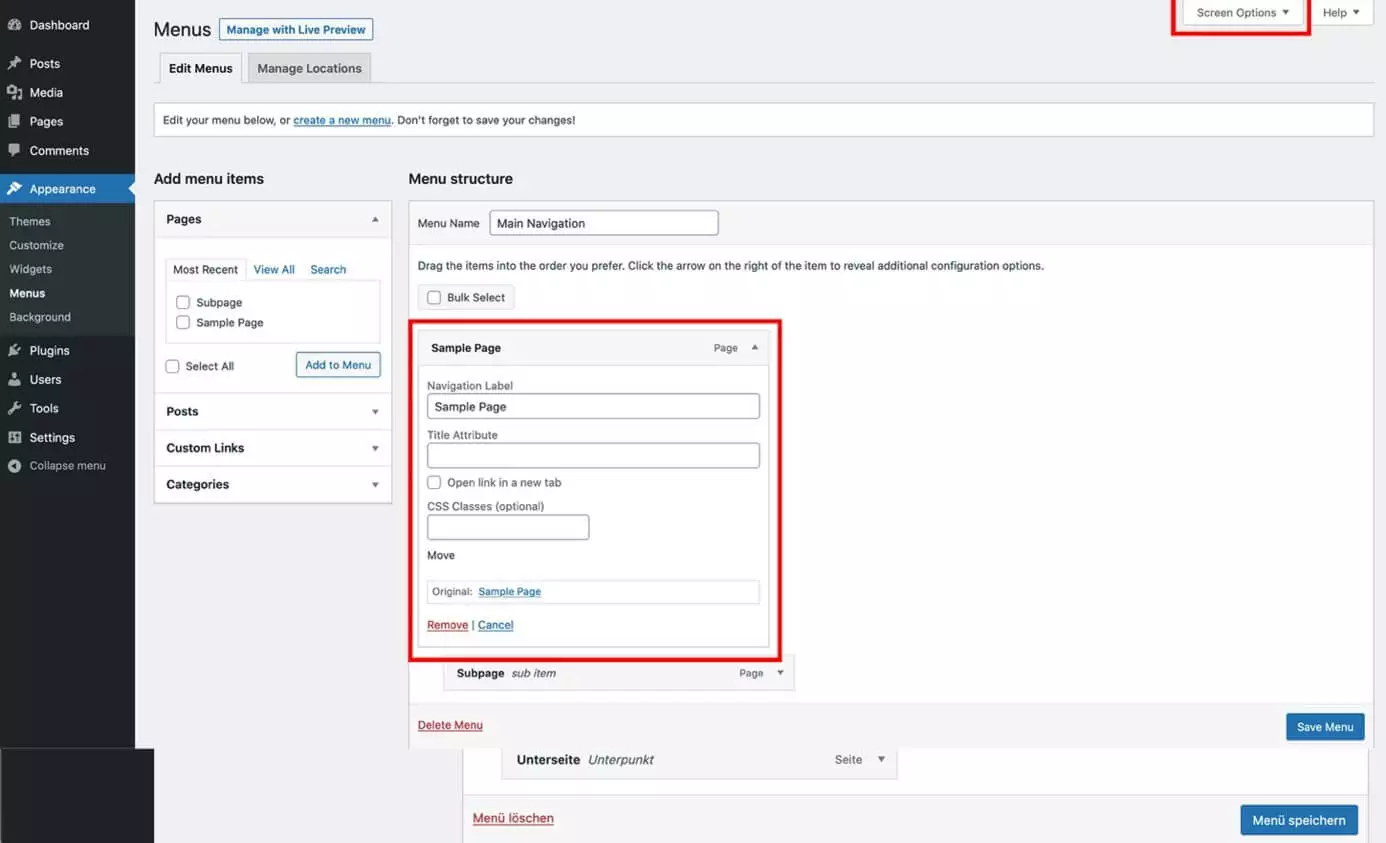
Task: Click the Menu Name input field
Action: coord(603,223)
